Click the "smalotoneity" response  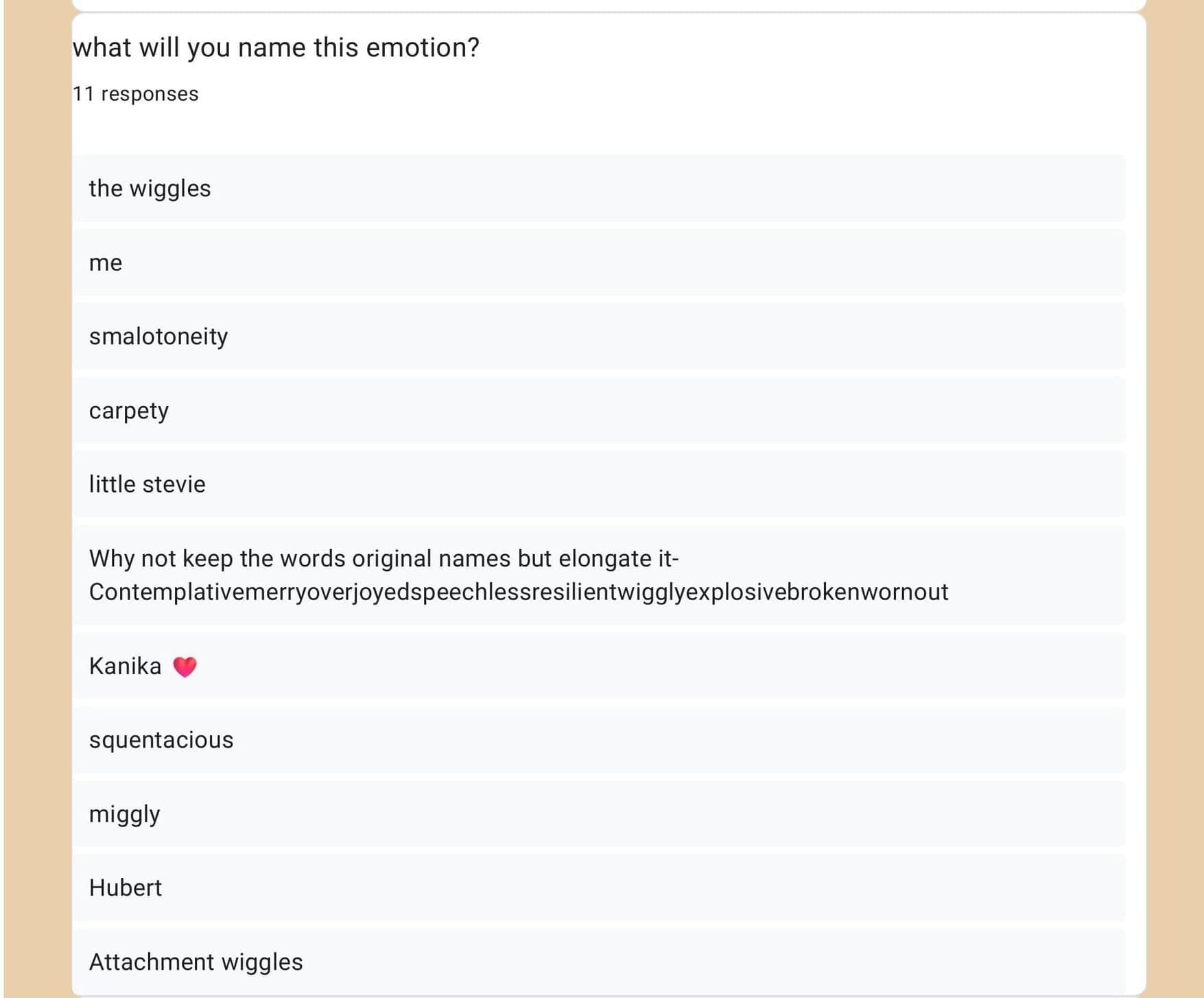(x=158, y=337)
